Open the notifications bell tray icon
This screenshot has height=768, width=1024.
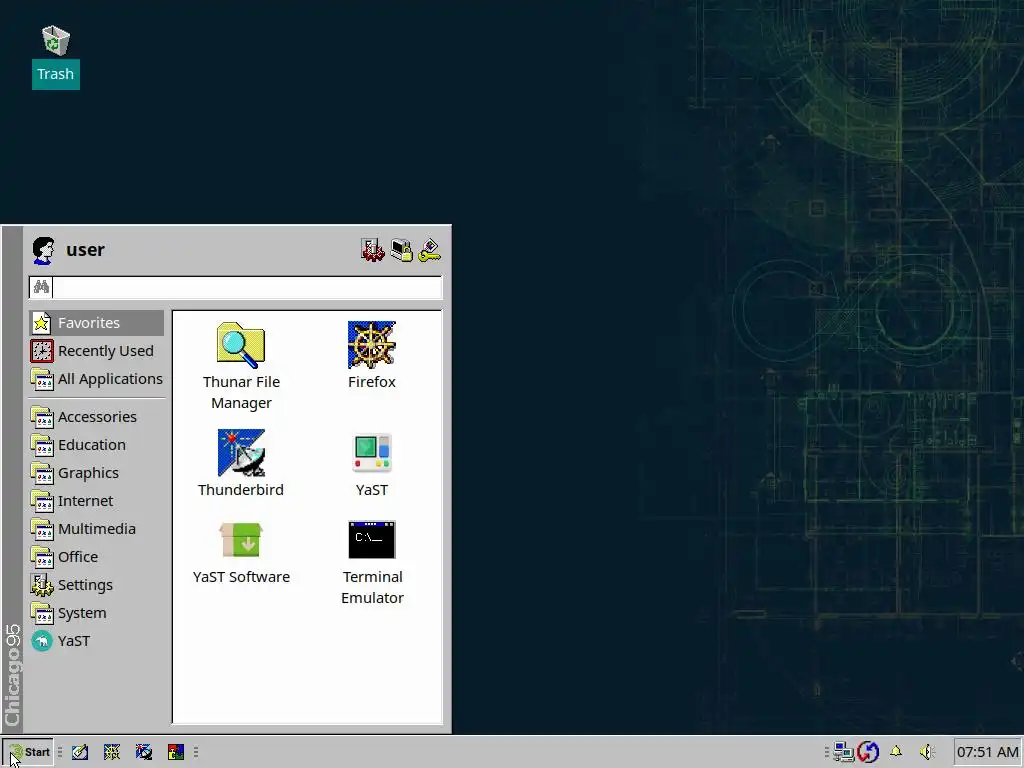pyautogui.click(x=896, y=752)
